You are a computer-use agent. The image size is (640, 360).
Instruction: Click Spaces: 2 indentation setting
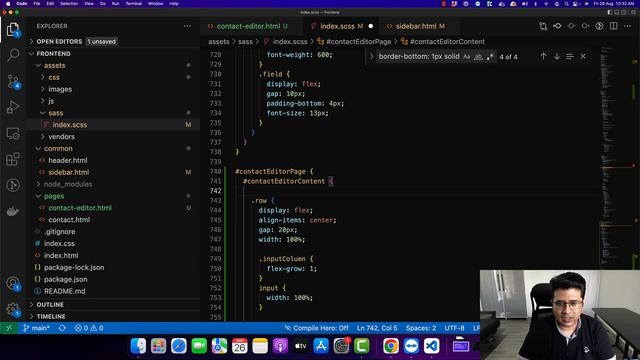pos(421,328)
